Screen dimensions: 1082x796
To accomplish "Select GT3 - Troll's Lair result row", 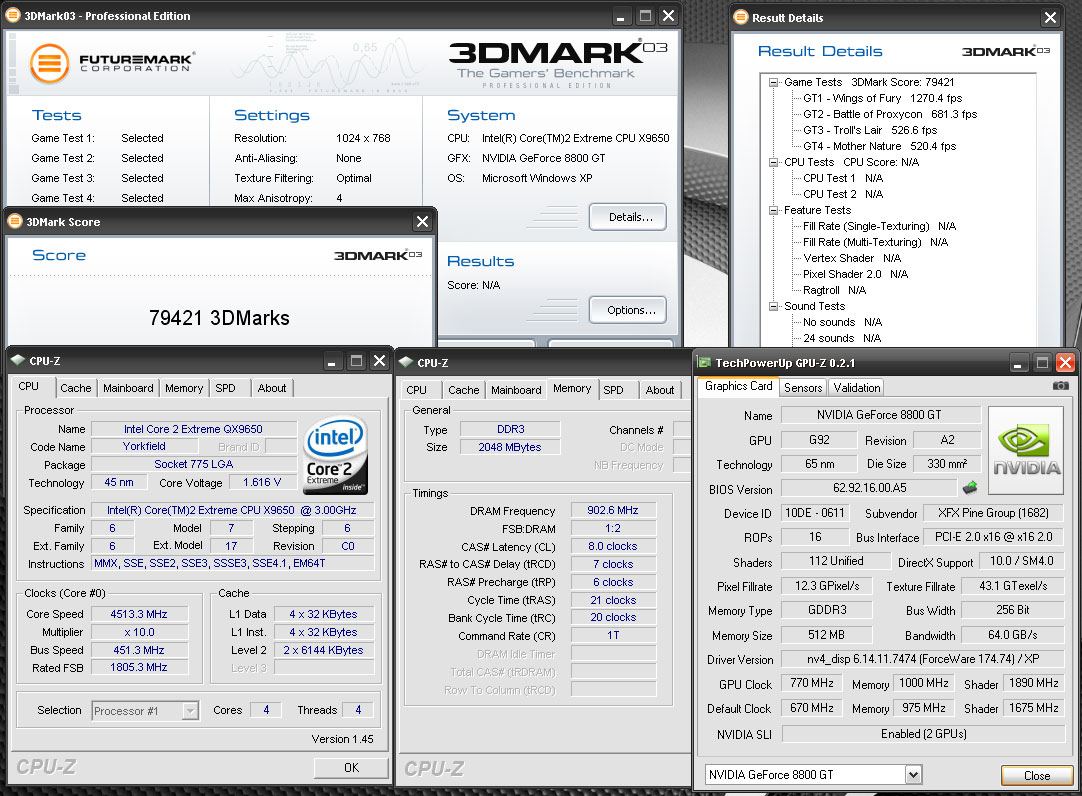I will (x=870, y=130).
